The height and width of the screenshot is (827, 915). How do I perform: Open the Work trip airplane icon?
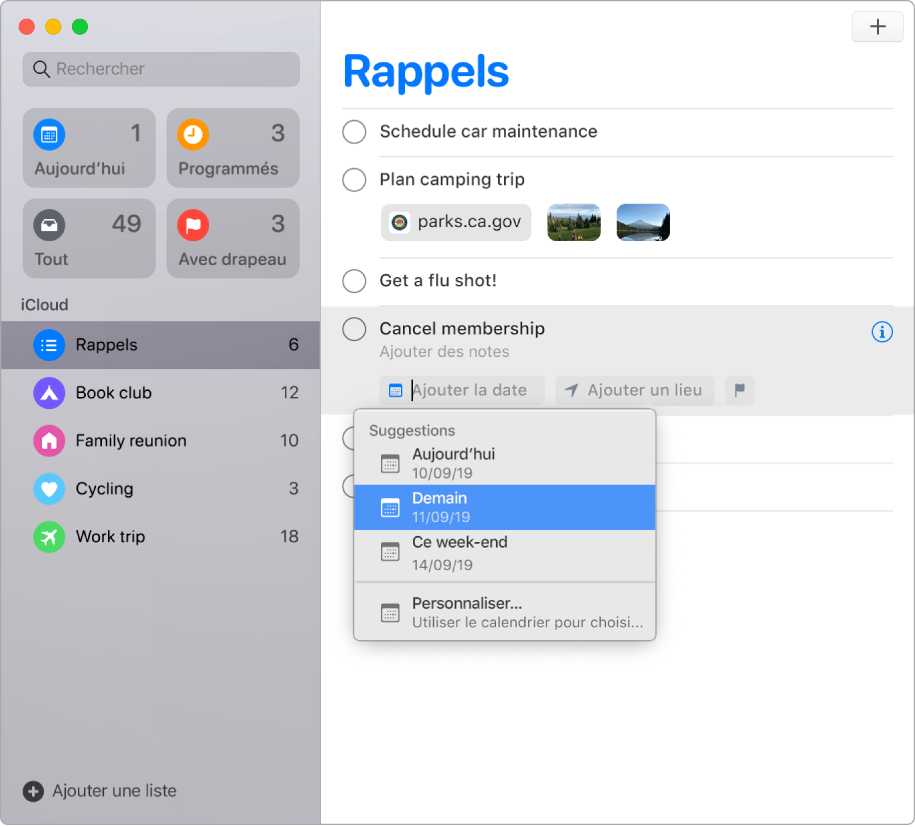(48, 537)
